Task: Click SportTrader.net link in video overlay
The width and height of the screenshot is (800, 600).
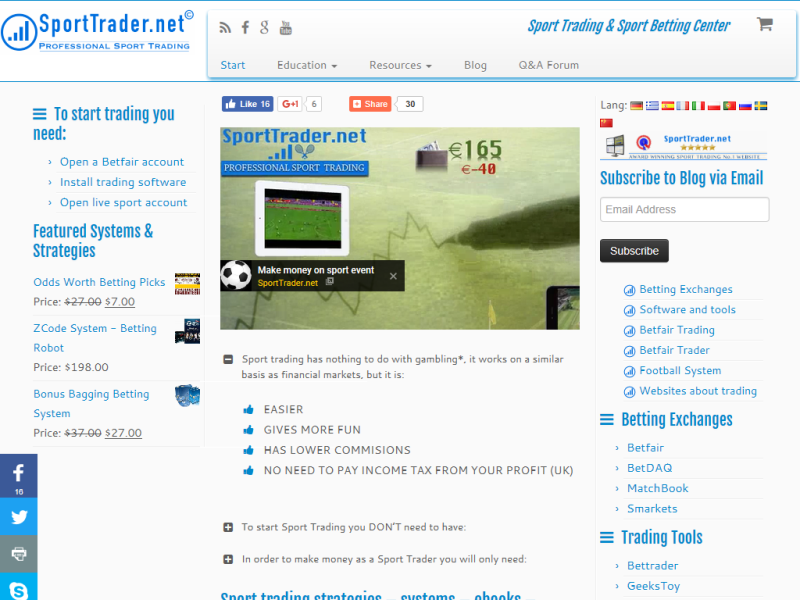Action: click(288, 283)
